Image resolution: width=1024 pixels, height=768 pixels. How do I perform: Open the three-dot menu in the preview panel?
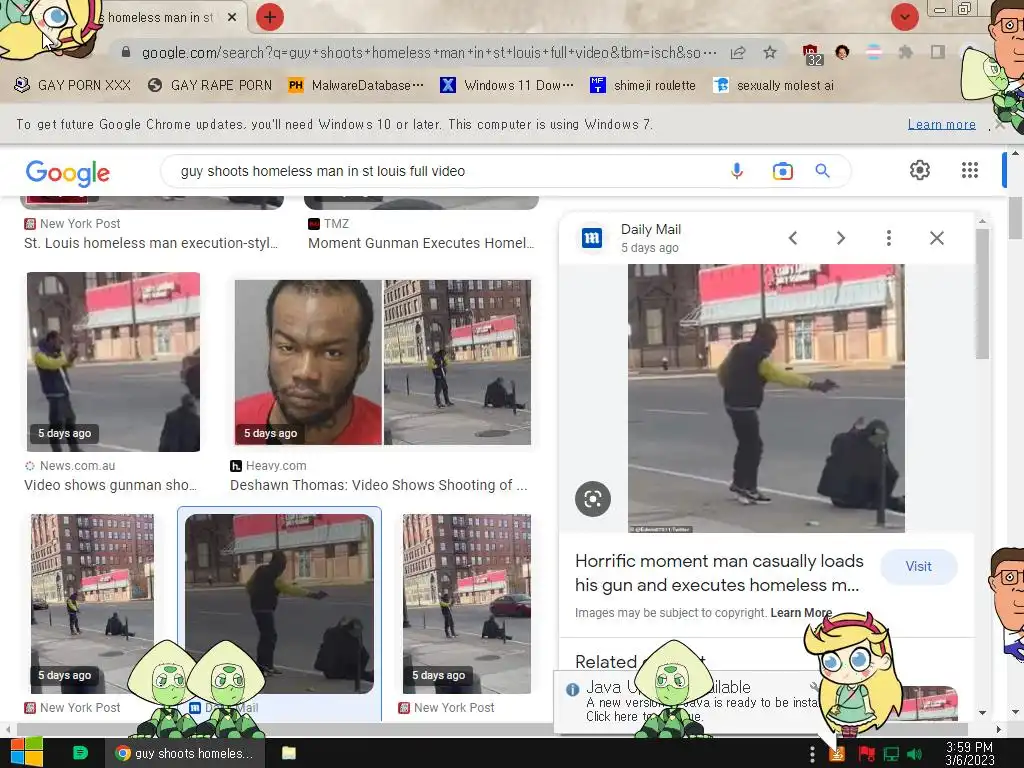coord(889,238)
